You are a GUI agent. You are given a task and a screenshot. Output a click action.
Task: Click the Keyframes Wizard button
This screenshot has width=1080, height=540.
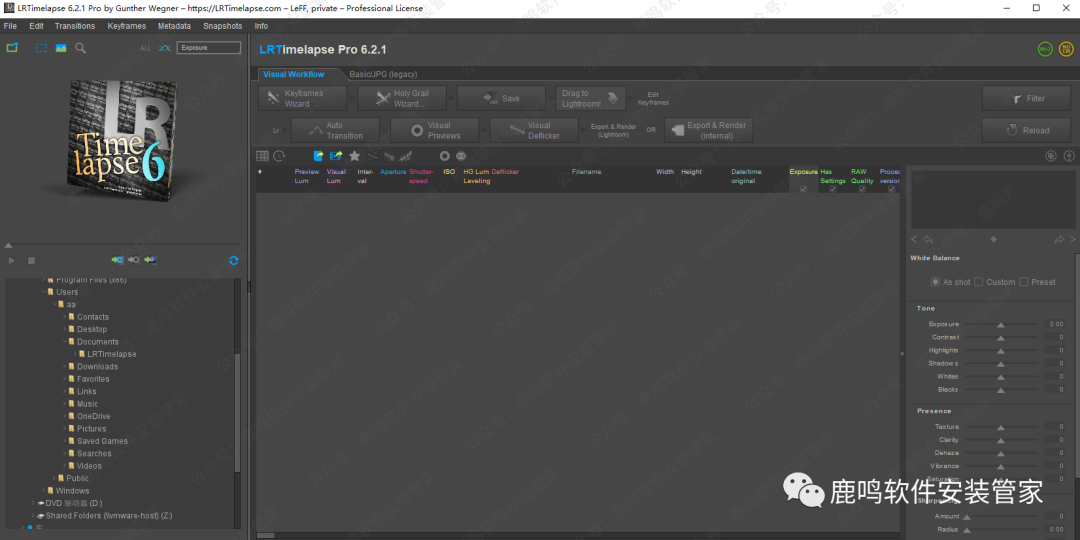303,98
